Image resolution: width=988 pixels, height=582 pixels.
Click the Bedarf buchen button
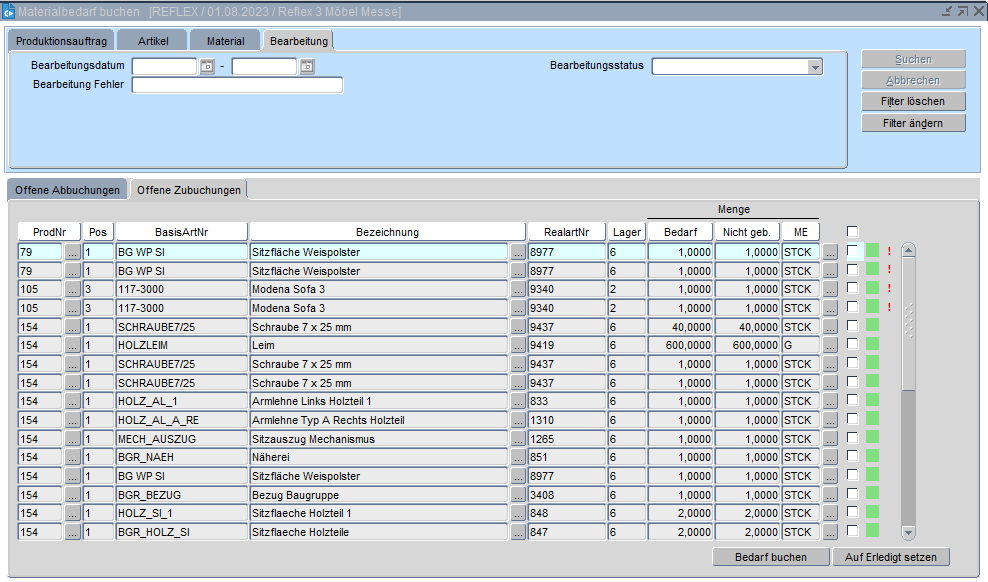click(x=771, y=557)
